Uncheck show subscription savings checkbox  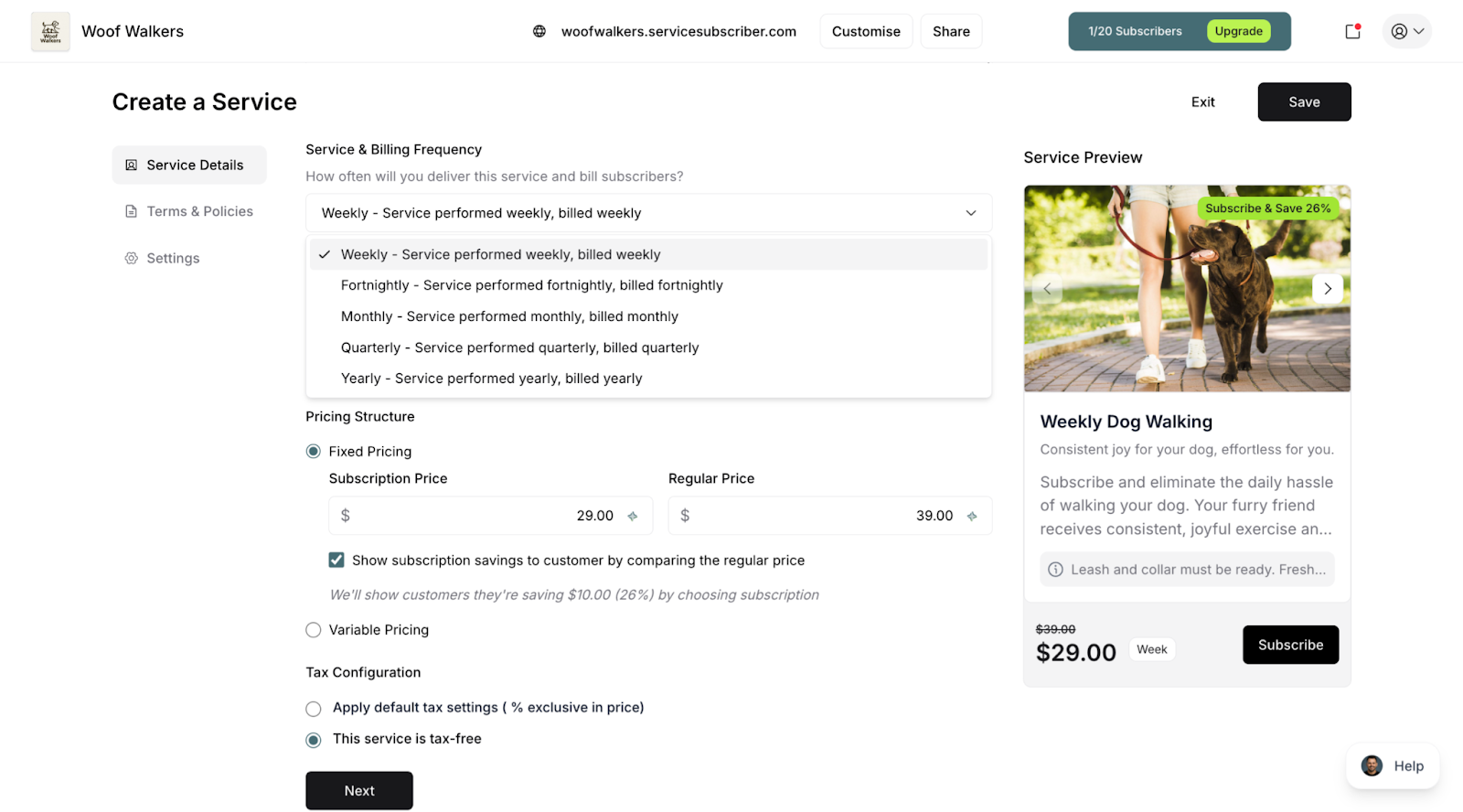(336, 561)
